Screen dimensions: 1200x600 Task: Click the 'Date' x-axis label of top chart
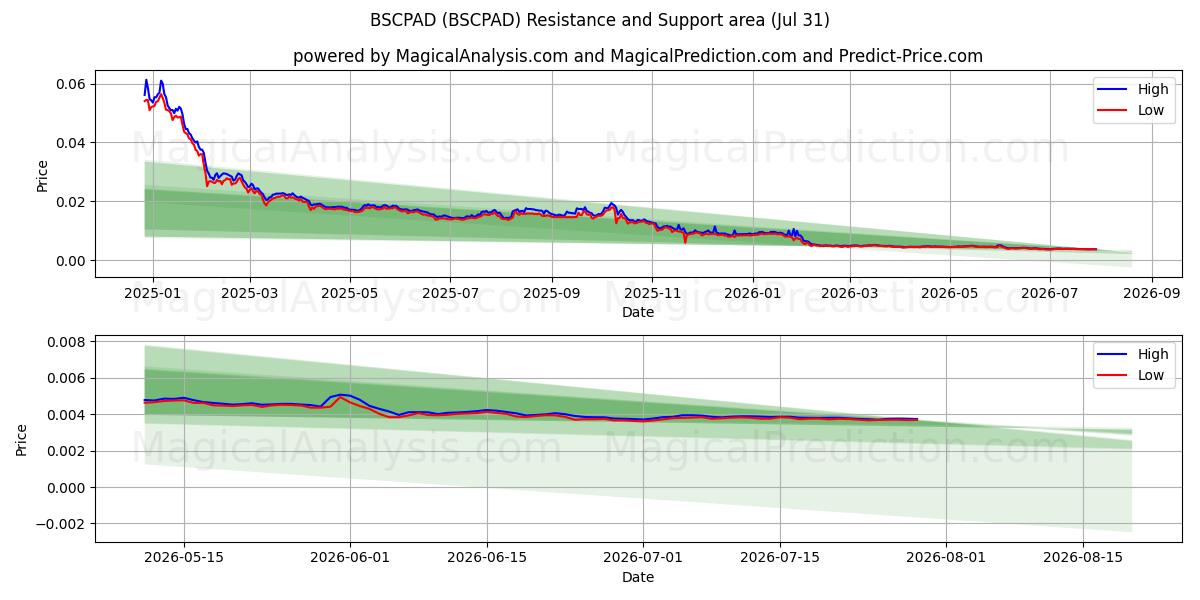point(638,312)
